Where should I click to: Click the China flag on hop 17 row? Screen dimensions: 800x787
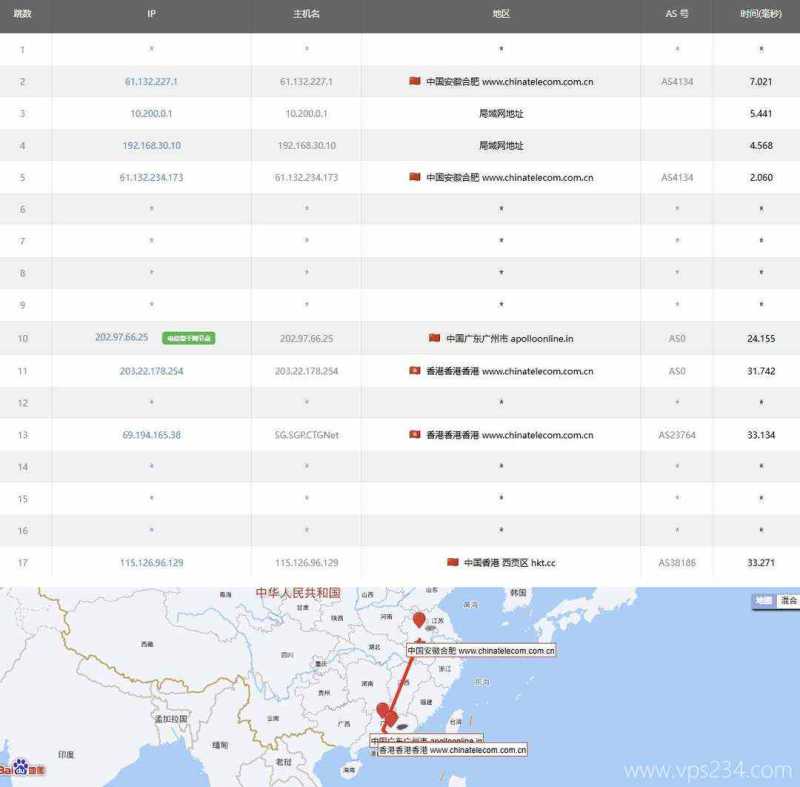coord(455,563)
